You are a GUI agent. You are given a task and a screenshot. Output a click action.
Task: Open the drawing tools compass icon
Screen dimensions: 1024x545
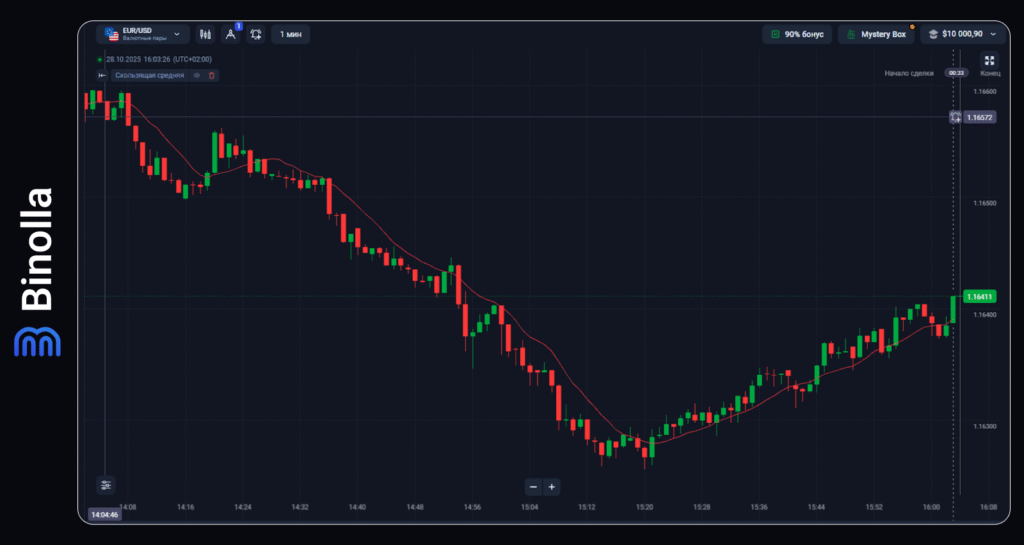pyautogui.click(x=231, y=34)
